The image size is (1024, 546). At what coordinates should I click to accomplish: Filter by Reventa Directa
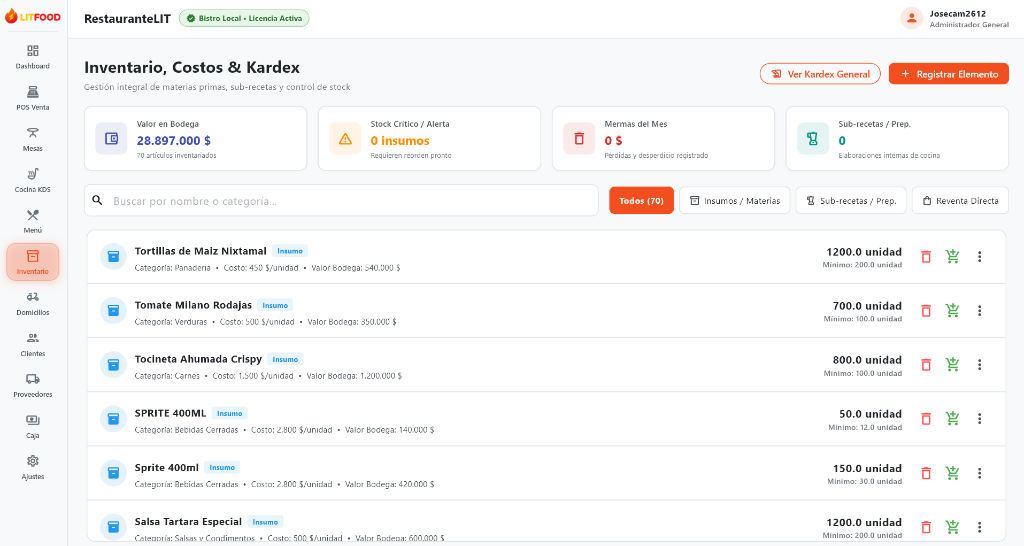960,201
